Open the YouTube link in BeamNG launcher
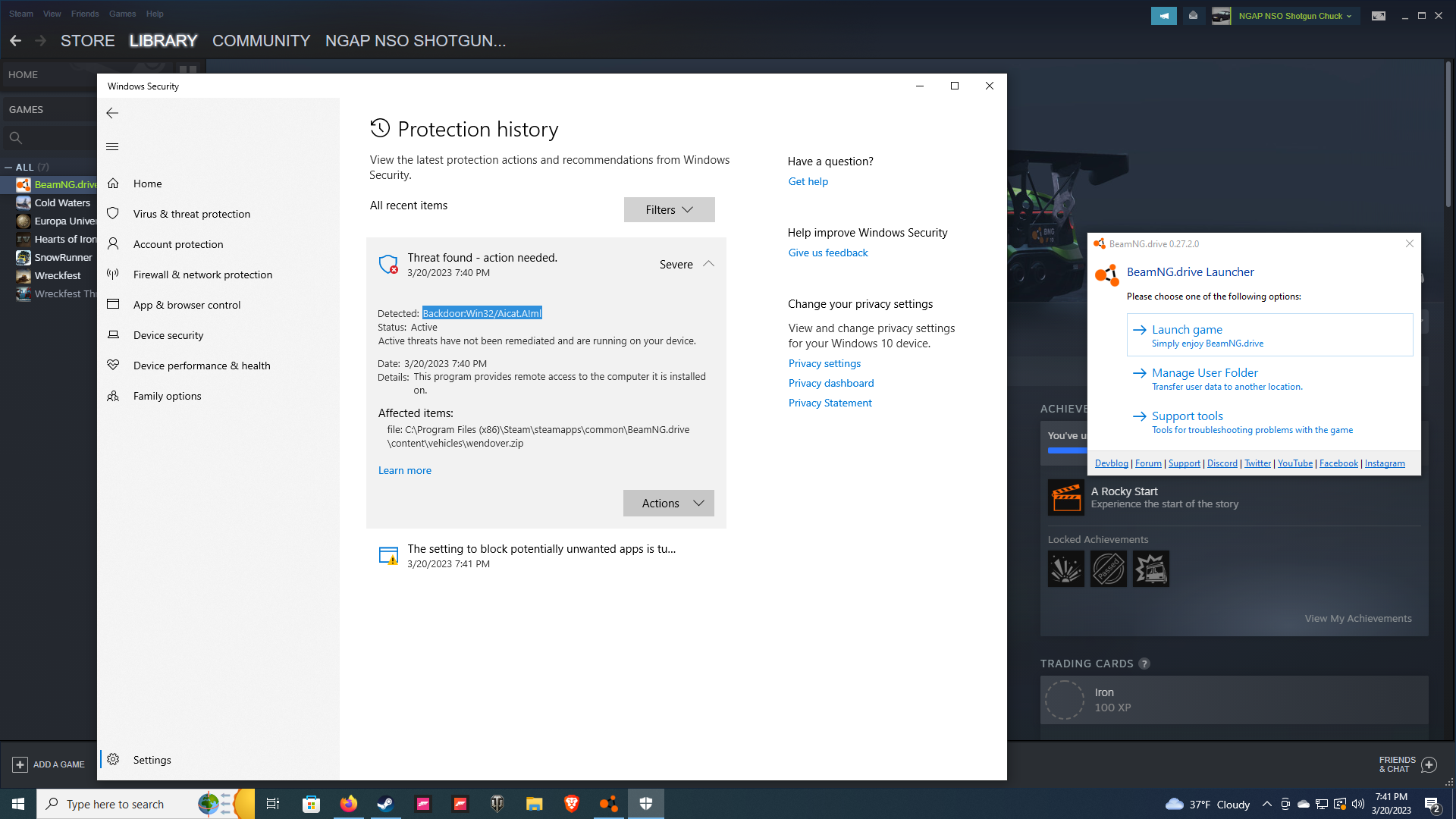Image resolution: width=1456 pixels, height=819 pixels. click(x=1294, y=463)
